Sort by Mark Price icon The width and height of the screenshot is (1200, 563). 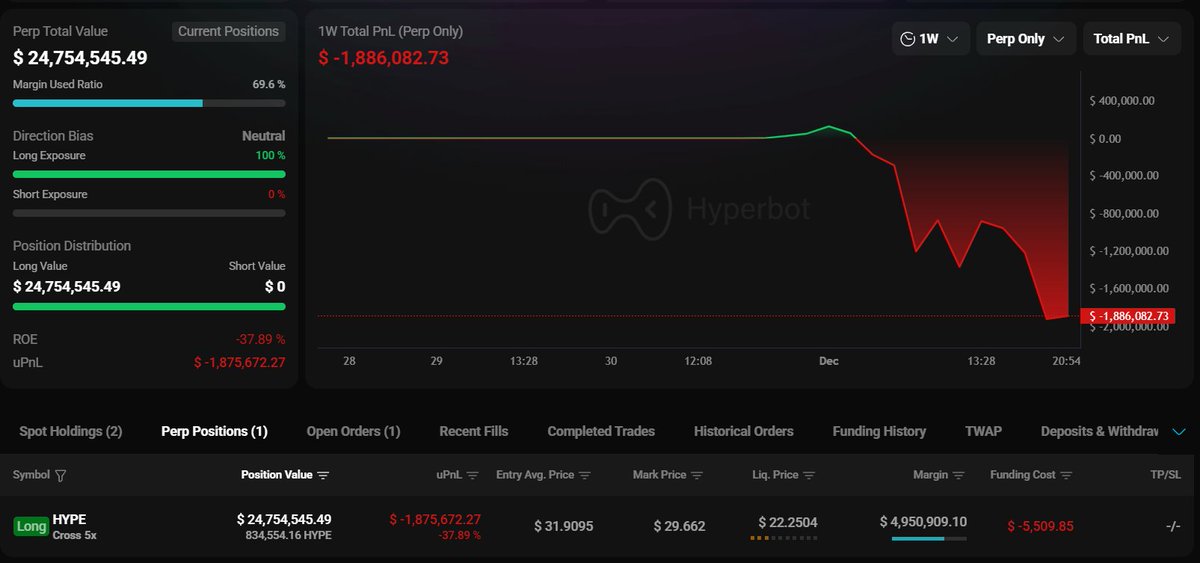point(697,475)
